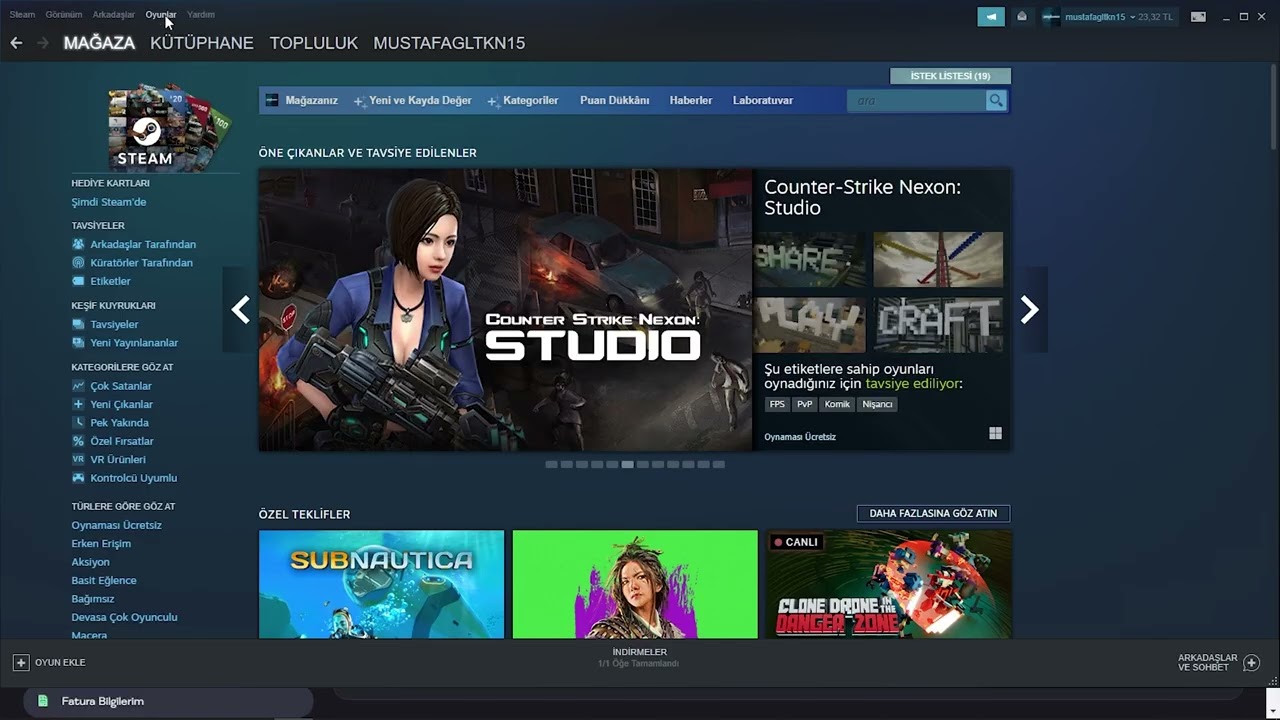1280x720 pixels.
Task: Click the store search field
Action: 915,100
